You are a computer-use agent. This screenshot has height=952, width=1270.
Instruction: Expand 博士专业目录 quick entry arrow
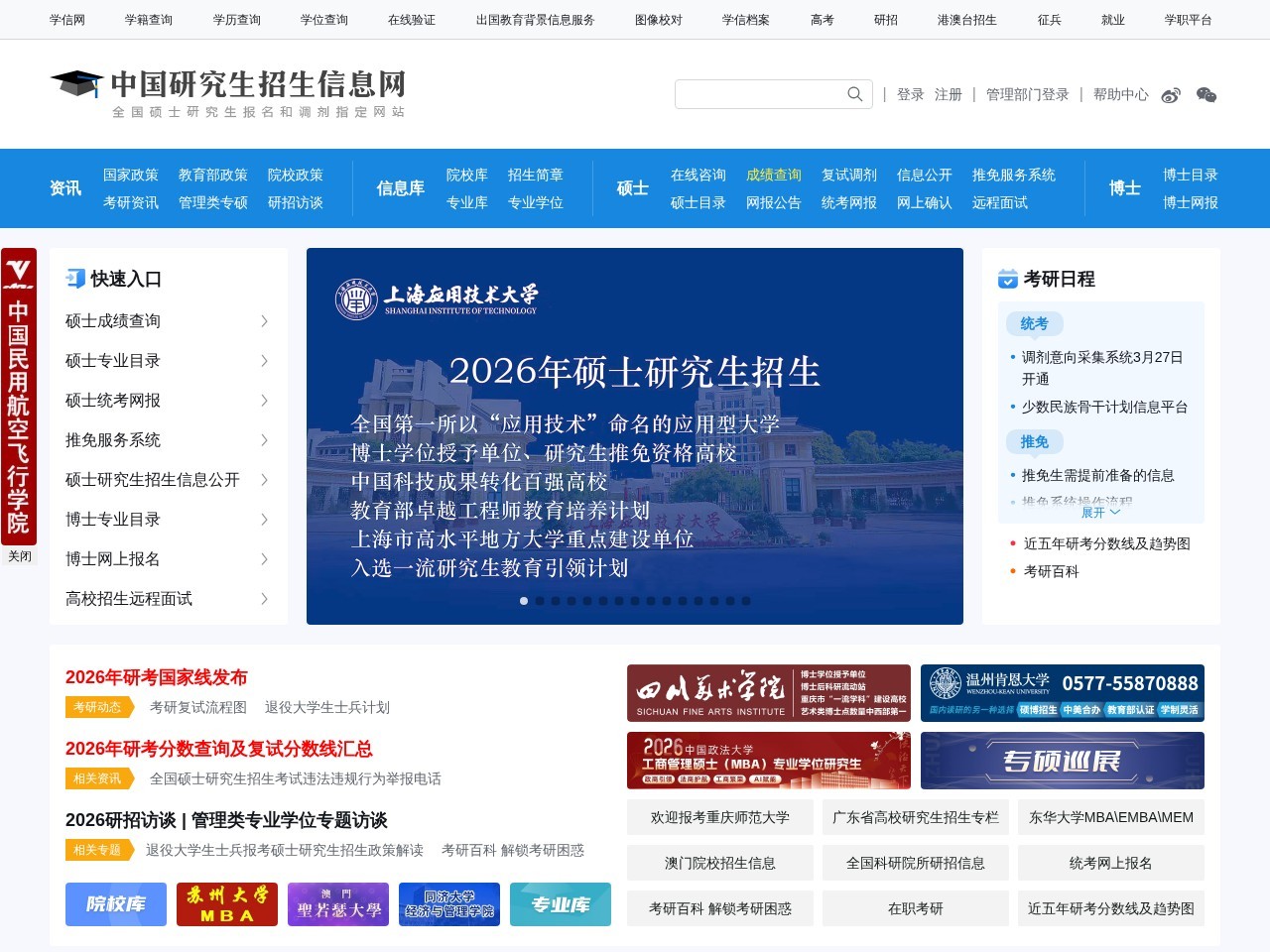(264, 520)
